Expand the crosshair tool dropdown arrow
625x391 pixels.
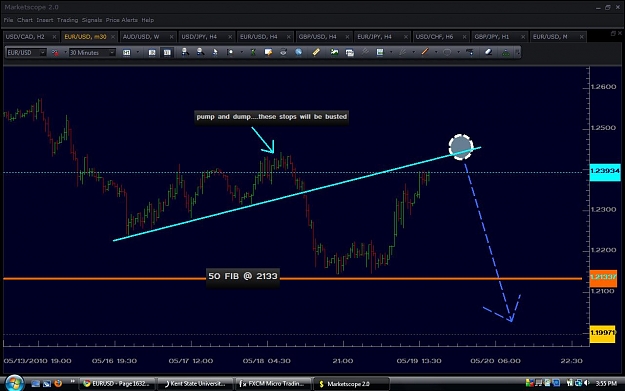[x=241, y=53]
